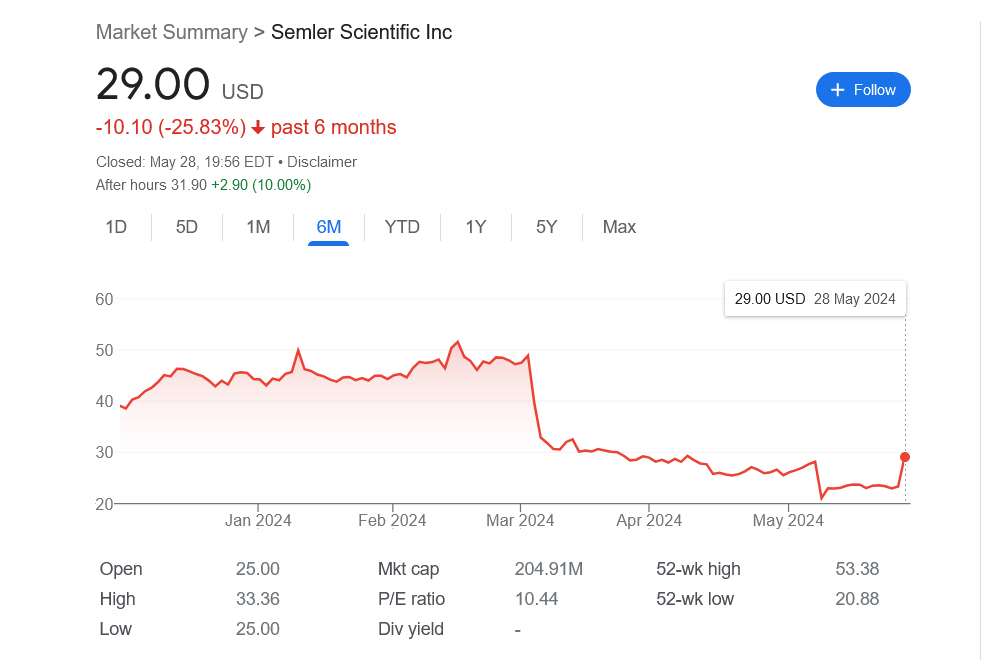Click the Mar 2024 axis label

pyautogui.click(x=520, y=520)
